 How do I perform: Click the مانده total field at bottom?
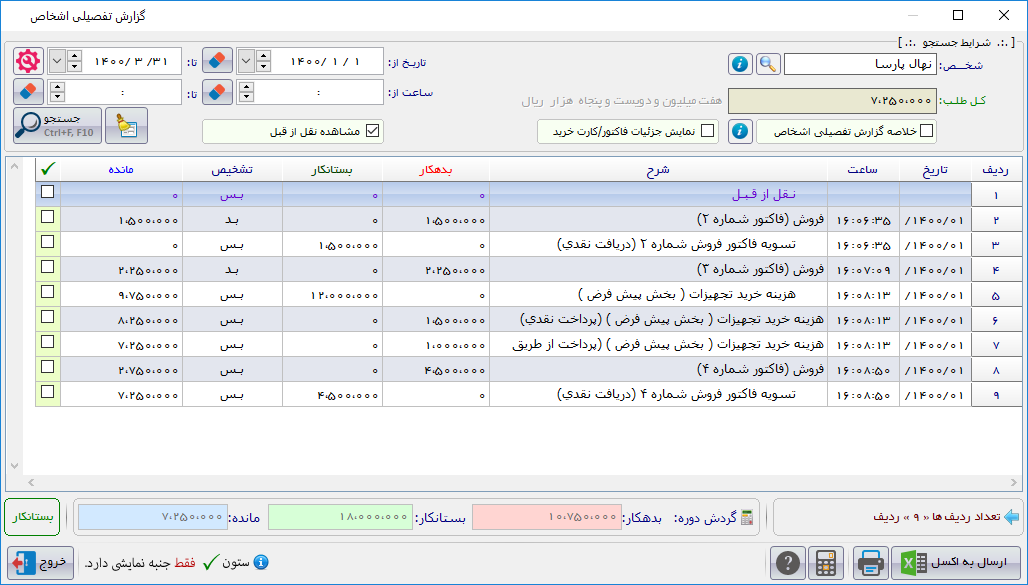(153, 517)
